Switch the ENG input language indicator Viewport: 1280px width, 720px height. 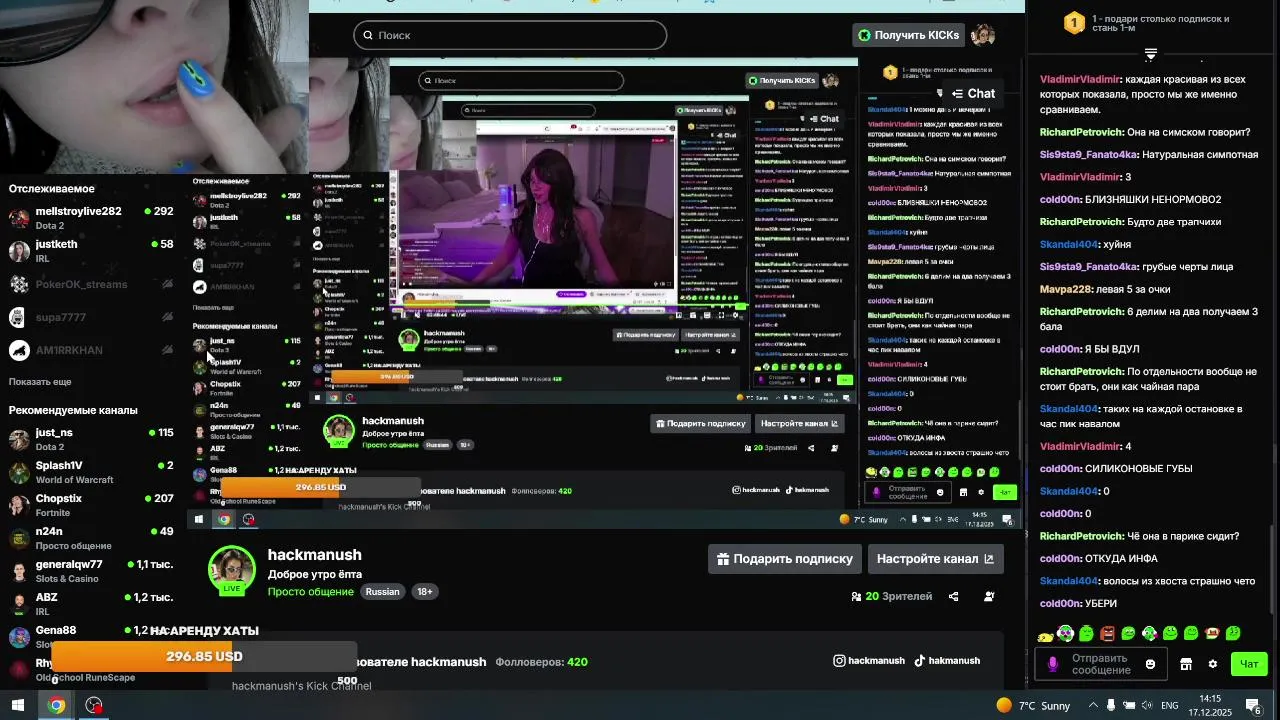click(1169, 705)
